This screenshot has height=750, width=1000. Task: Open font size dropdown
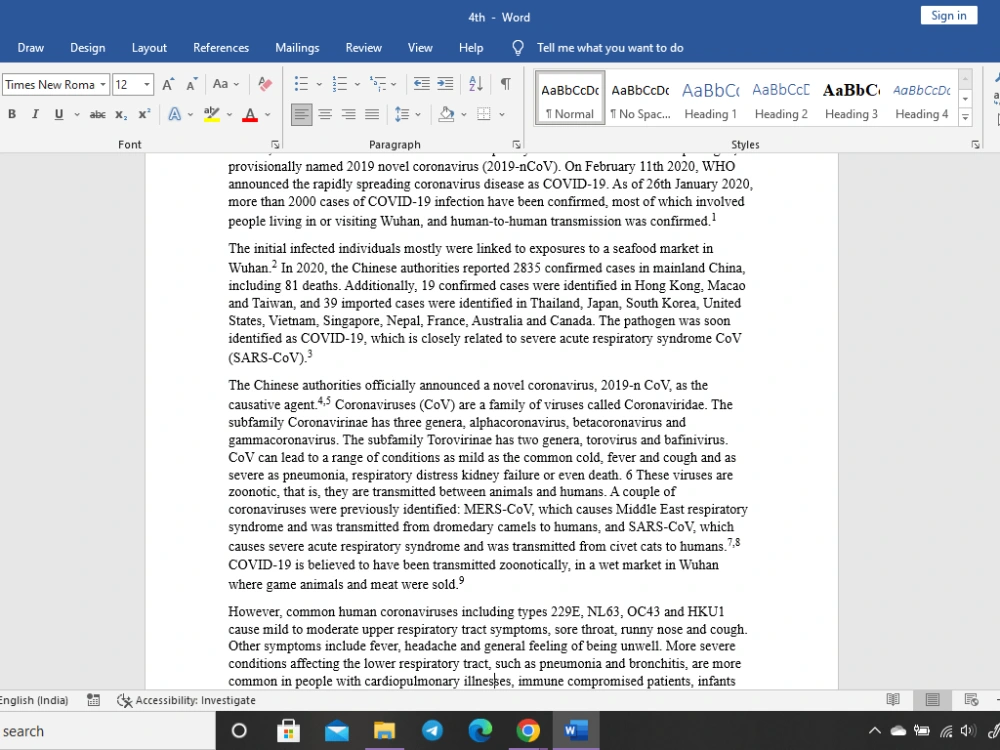147,84
